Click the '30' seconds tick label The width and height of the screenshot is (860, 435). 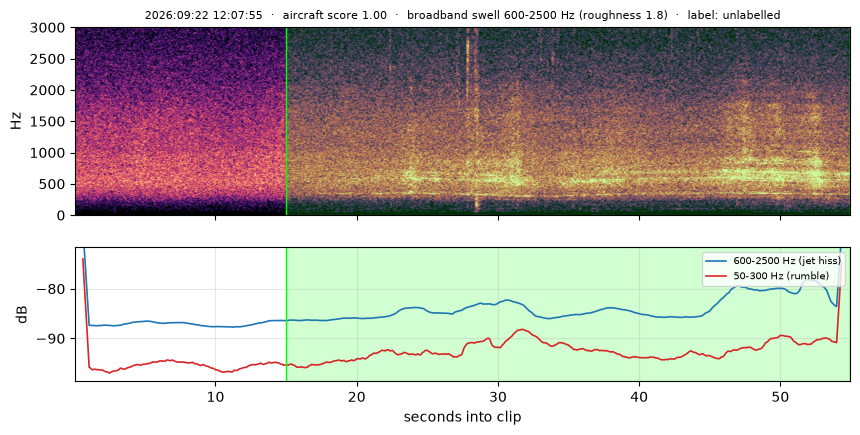[x=498, y=396]
